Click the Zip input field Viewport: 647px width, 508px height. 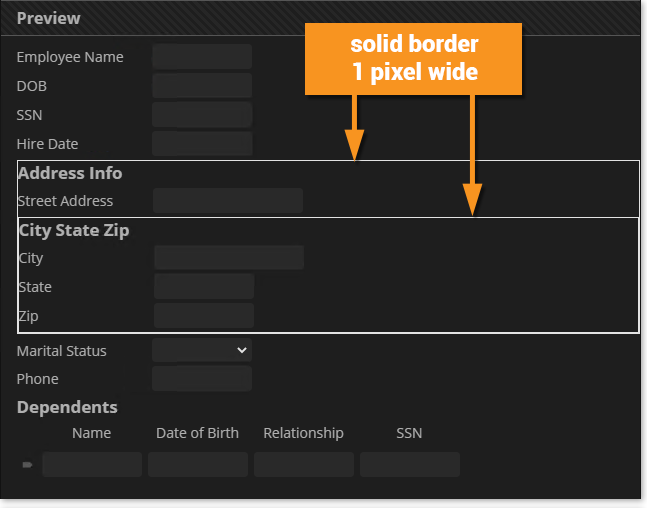pos(204,316)
